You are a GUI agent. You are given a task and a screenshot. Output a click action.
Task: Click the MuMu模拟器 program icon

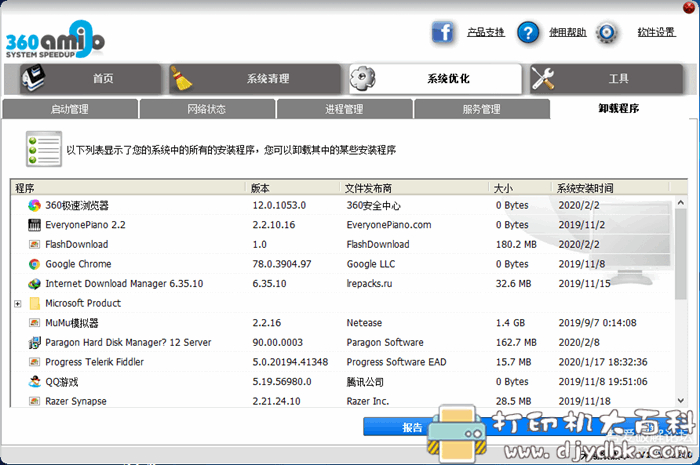point(34,323)
